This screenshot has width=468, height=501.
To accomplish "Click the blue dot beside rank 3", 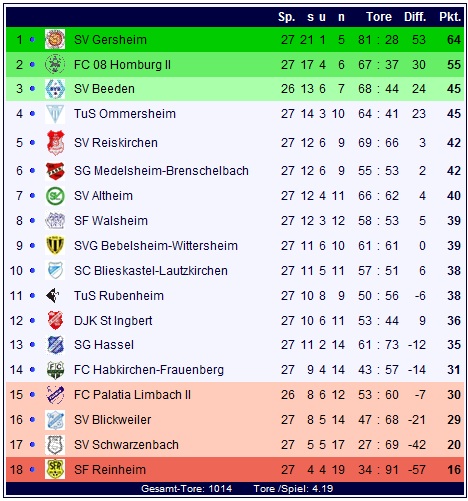I will click(x=32, y=89).
